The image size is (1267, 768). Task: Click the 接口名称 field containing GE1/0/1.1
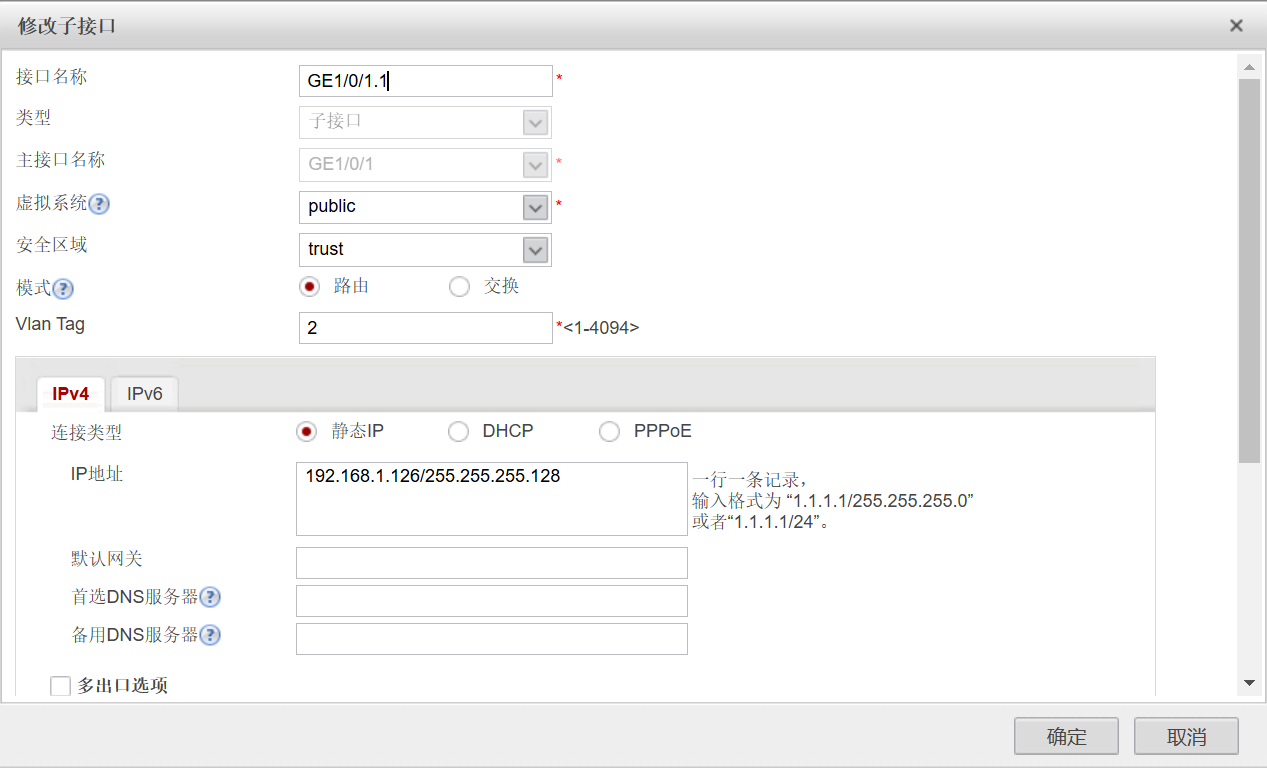point(426,81)
